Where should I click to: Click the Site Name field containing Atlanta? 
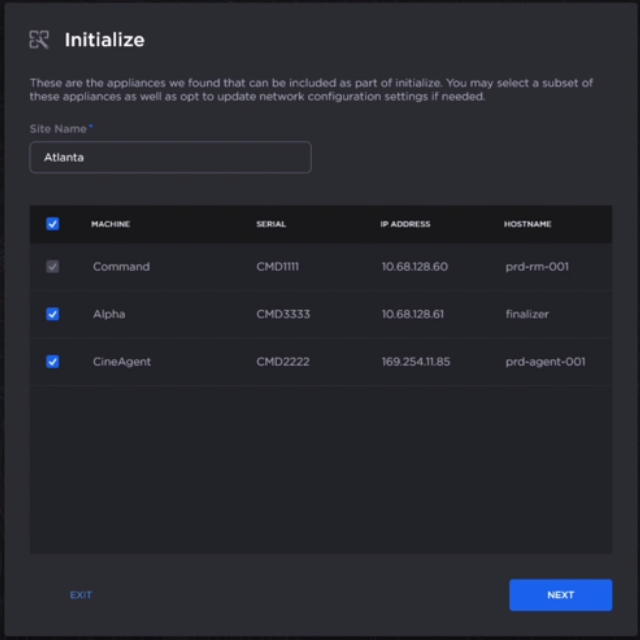[170, 157]
